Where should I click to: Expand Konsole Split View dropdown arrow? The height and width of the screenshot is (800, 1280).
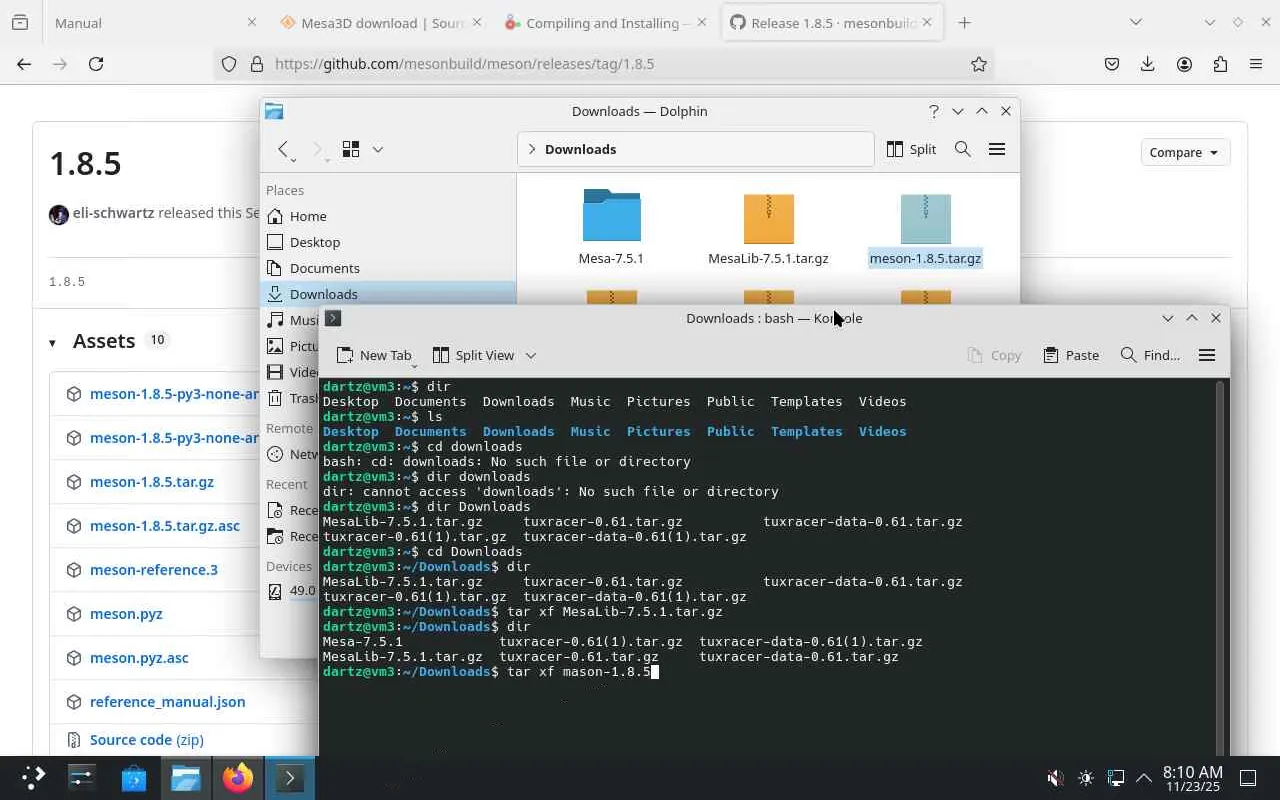531,355
